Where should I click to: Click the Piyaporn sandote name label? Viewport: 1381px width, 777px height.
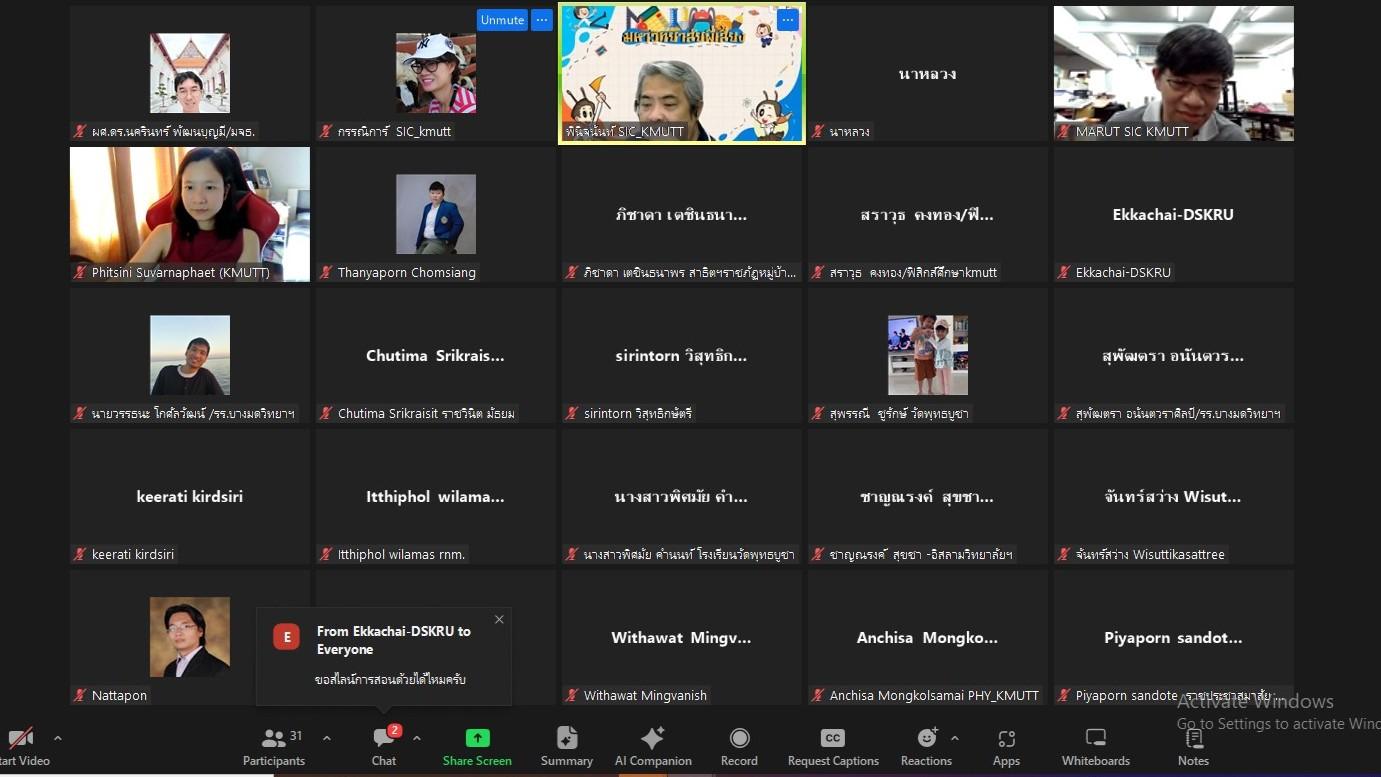(x=1178, y=695)
